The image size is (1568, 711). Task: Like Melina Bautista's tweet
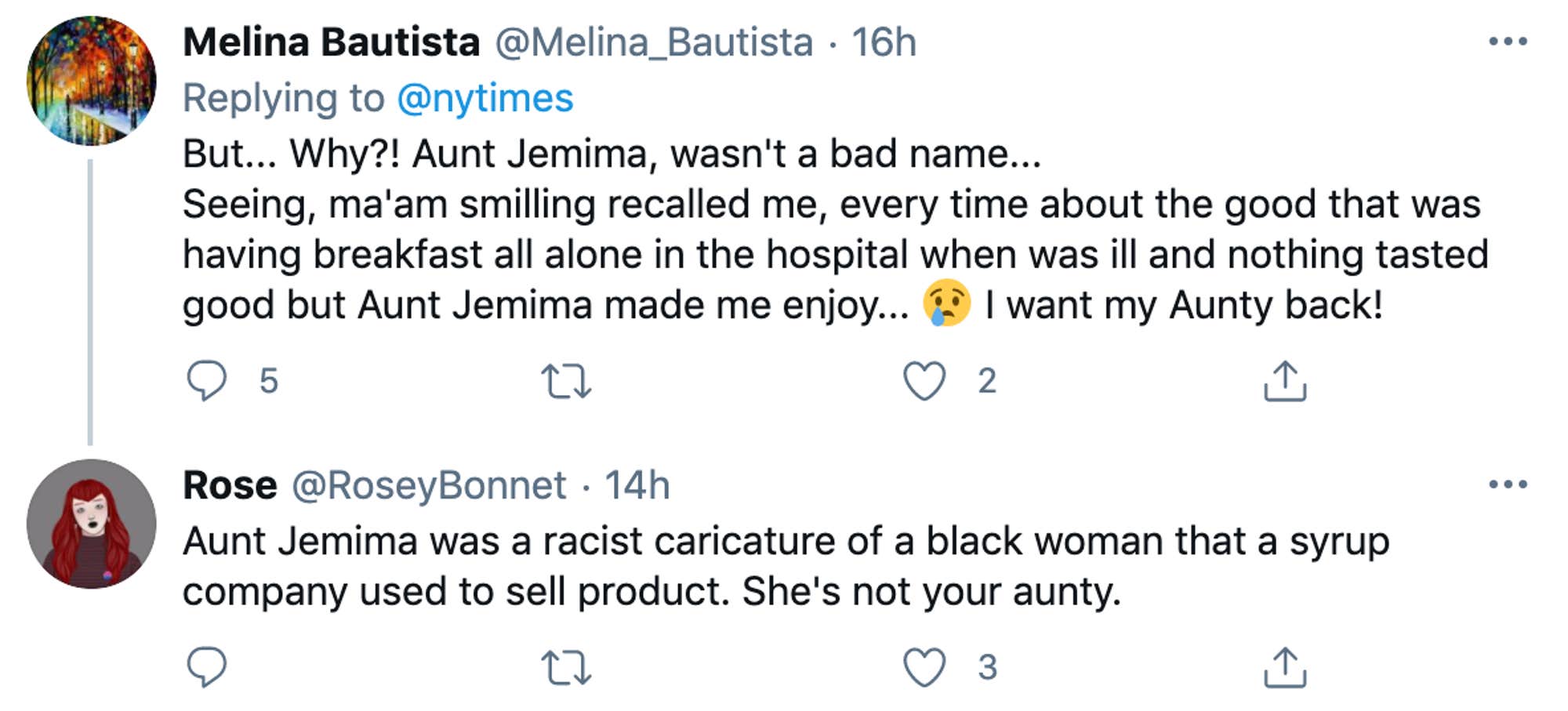coord(924,381)
